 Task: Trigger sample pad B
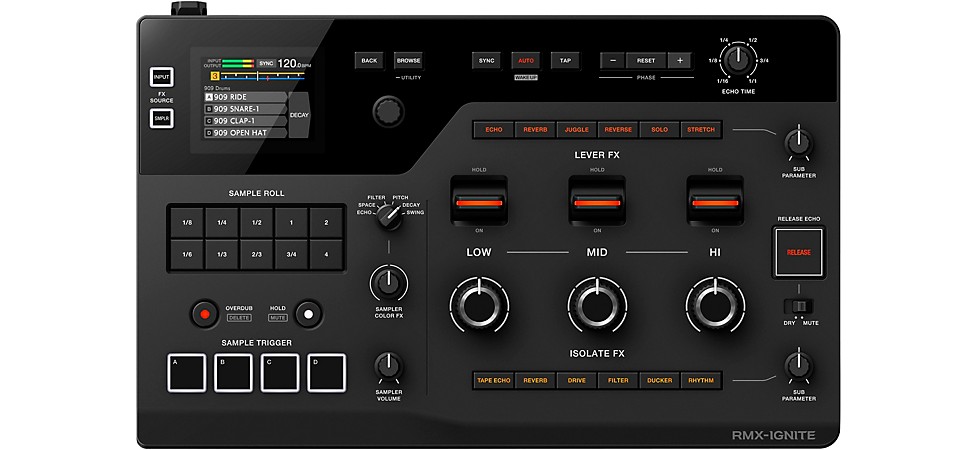(233, 373)
